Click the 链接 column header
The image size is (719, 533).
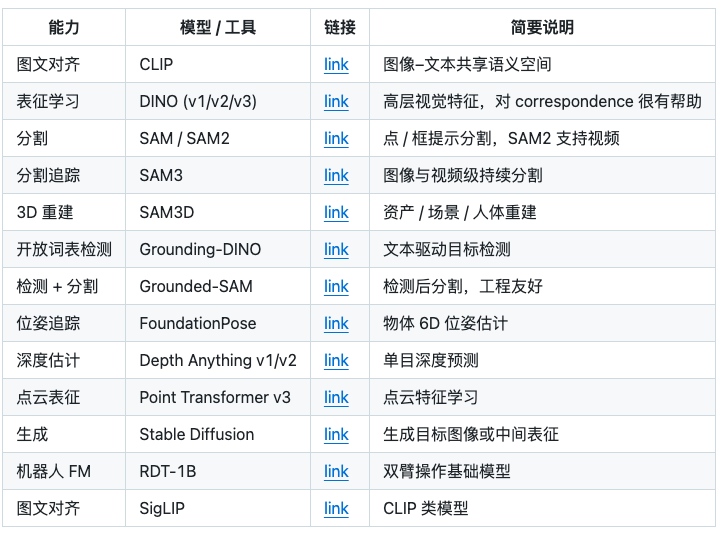click(x=340, y=28)
